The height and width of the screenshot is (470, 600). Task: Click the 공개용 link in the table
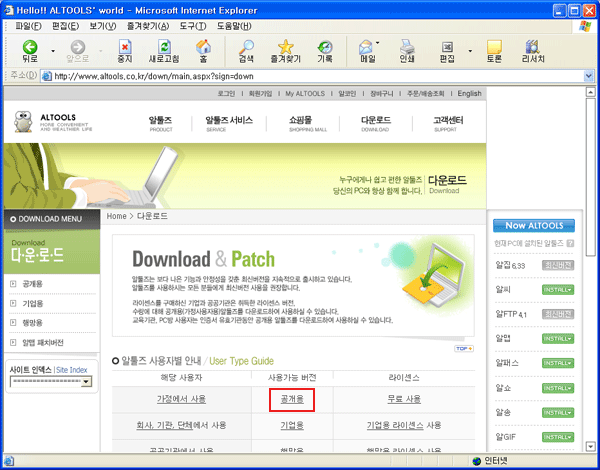coord(292,399)
